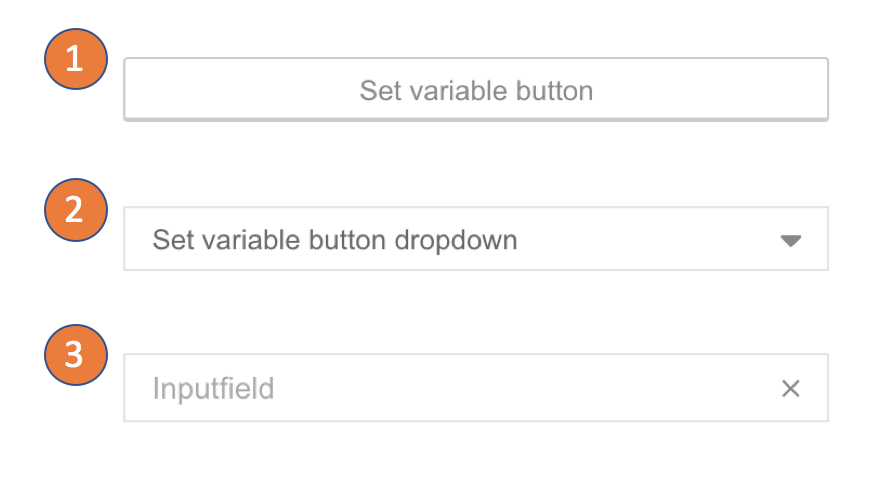Click the orange badge numbered 1
This screenshot has height=486, width=884.
pyautogui.click(x=74, y=60)
